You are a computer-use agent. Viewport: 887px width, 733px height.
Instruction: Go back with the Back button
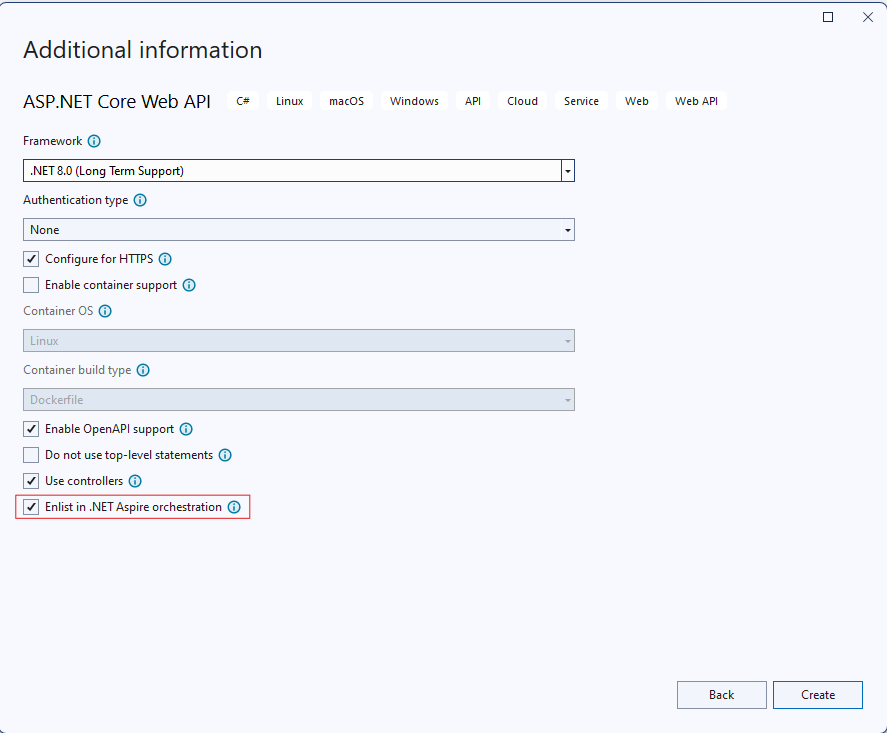pyautogui.click(x=721, y=695)
